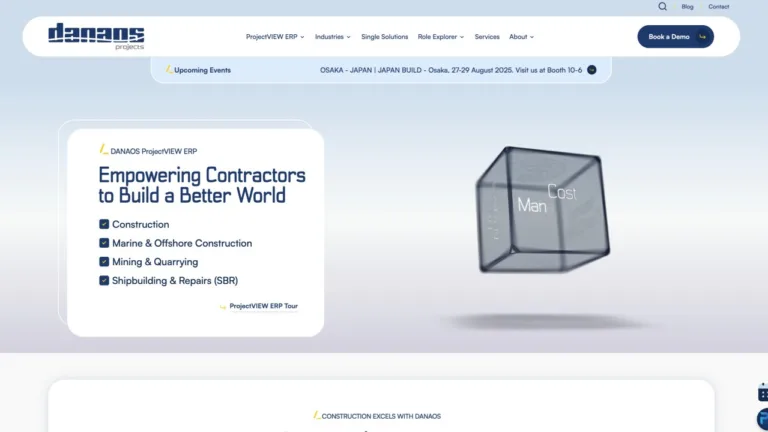Image resolution: width=768 pixels, height=432 pixels.
Task: Click the Upcoming Events label
Action: 202,70
